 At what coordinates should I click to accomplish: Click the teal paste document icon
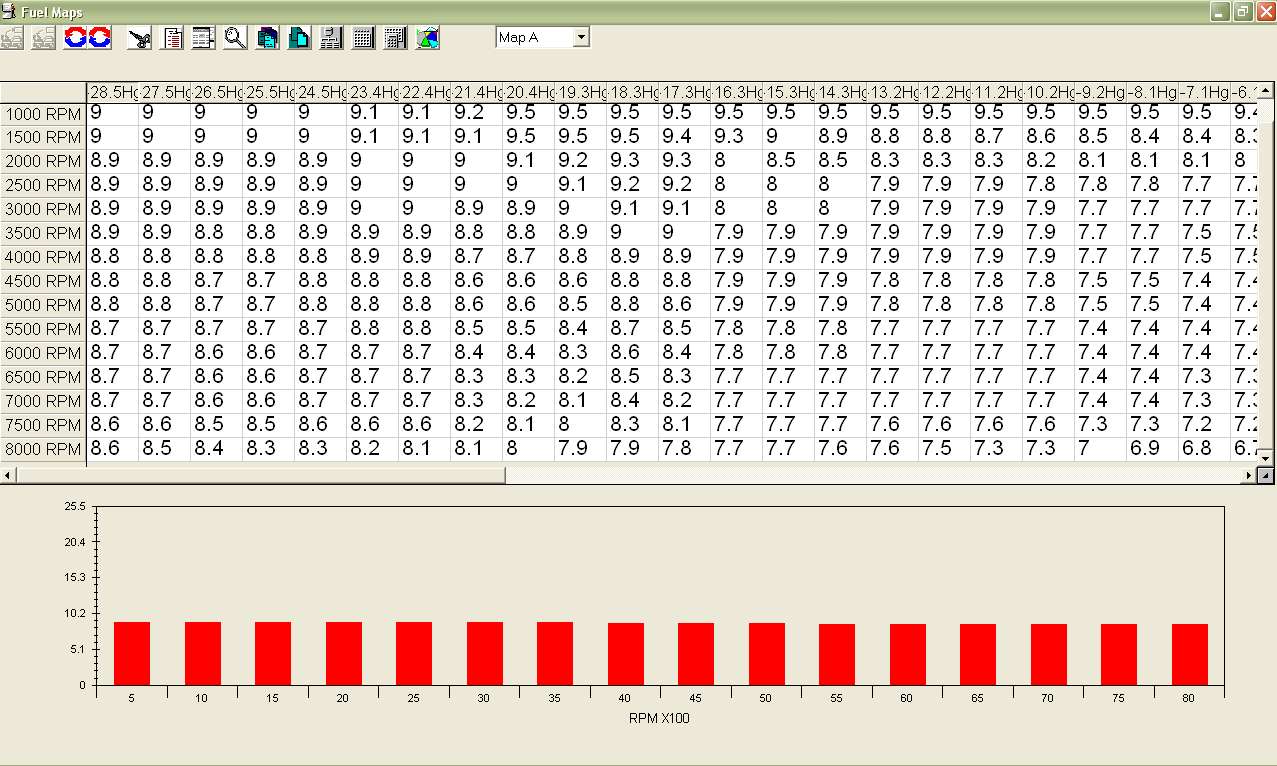[x=299, y=38]
